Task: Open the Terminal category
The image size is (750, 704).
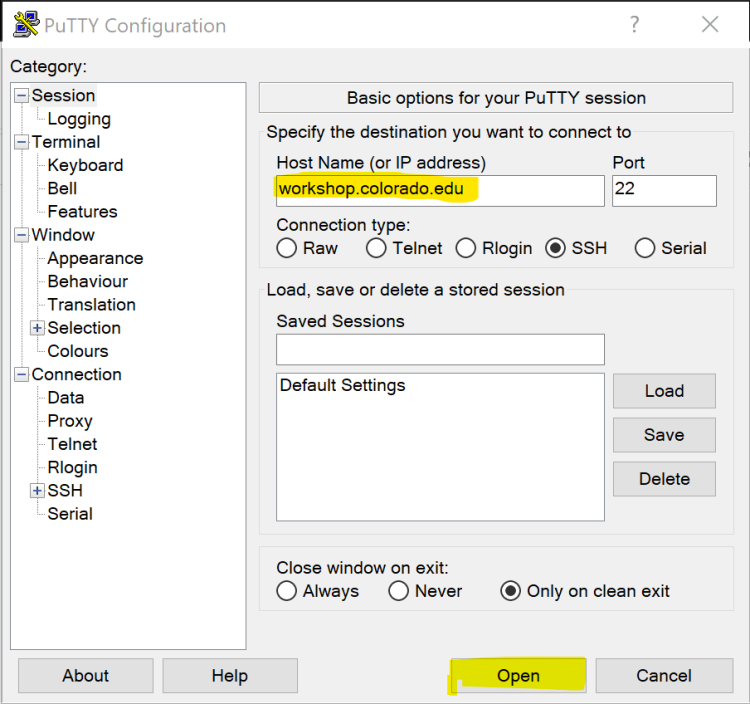Action: coord(66,142)
